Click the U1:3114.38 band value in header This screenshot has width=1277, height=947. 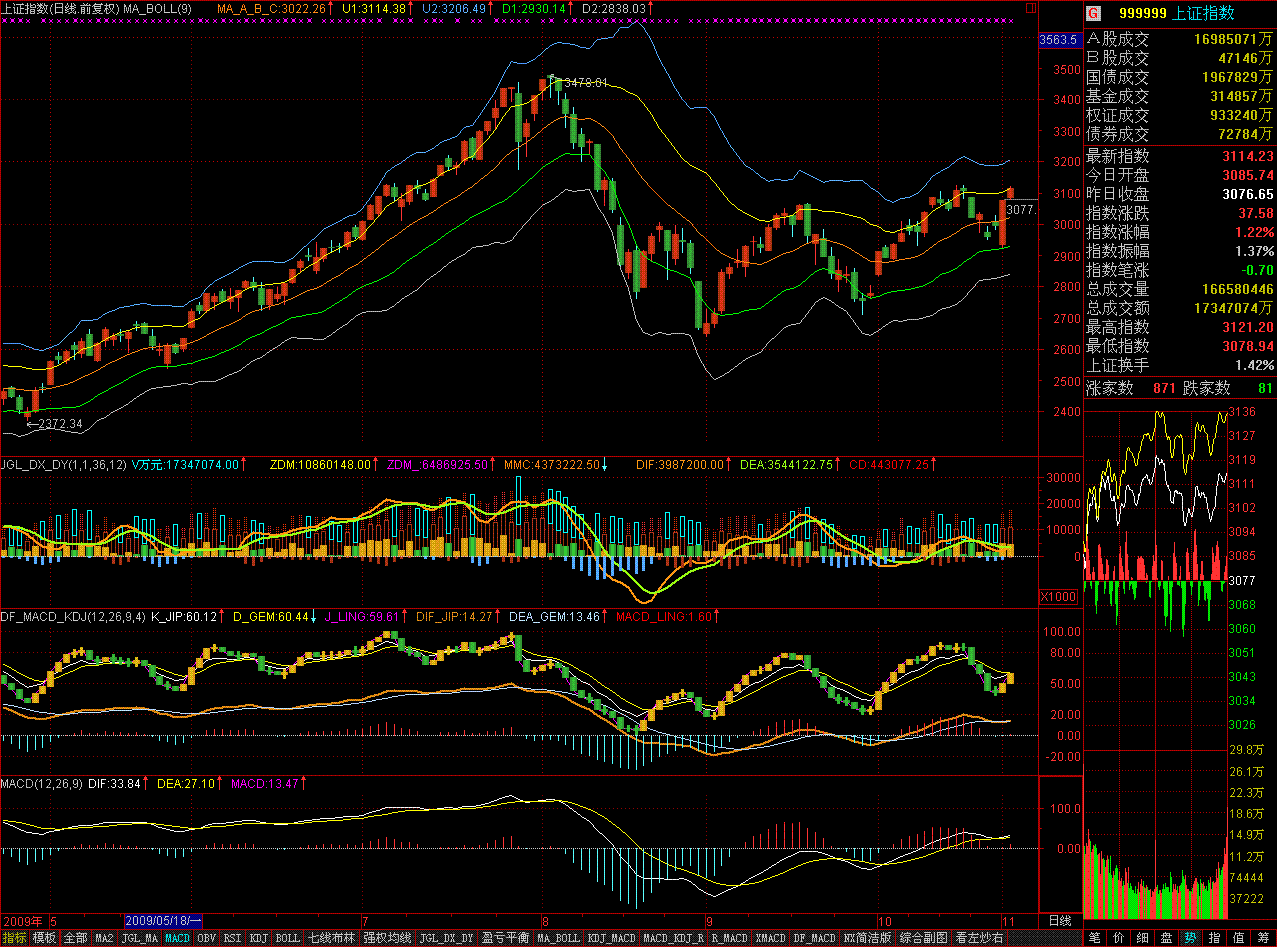click(x=374, y=8)
